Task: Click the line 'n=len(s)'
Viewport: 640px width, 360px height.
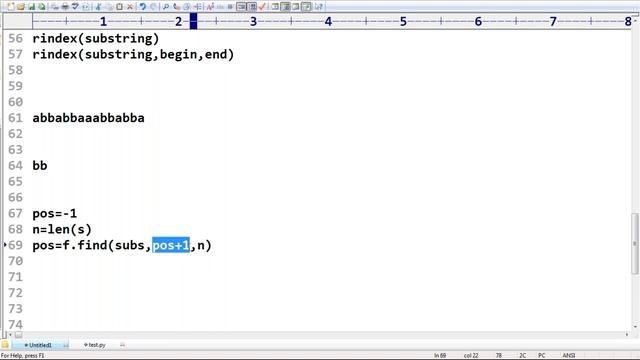Action: point(62,229)
